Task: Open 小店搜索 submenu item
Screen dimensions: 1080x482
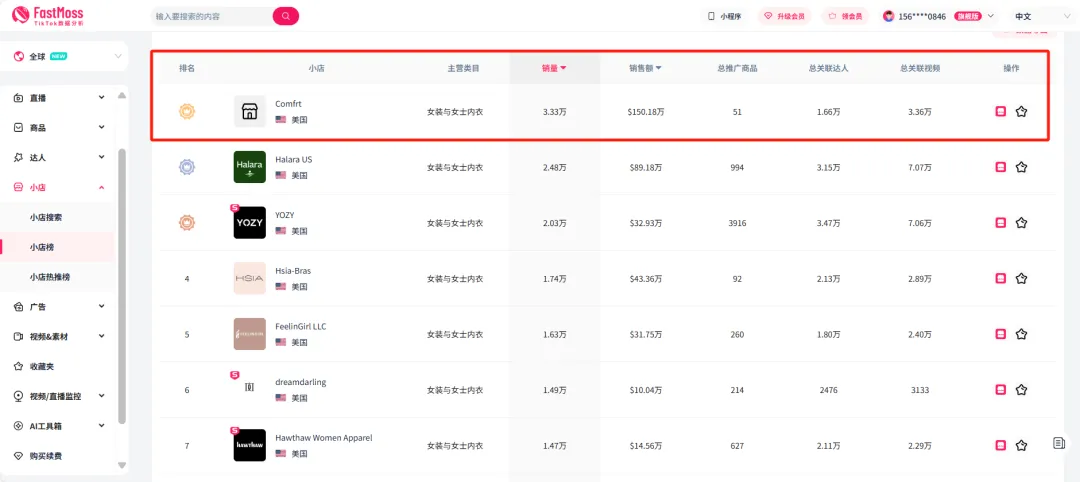Action: [x=46, y=217]
